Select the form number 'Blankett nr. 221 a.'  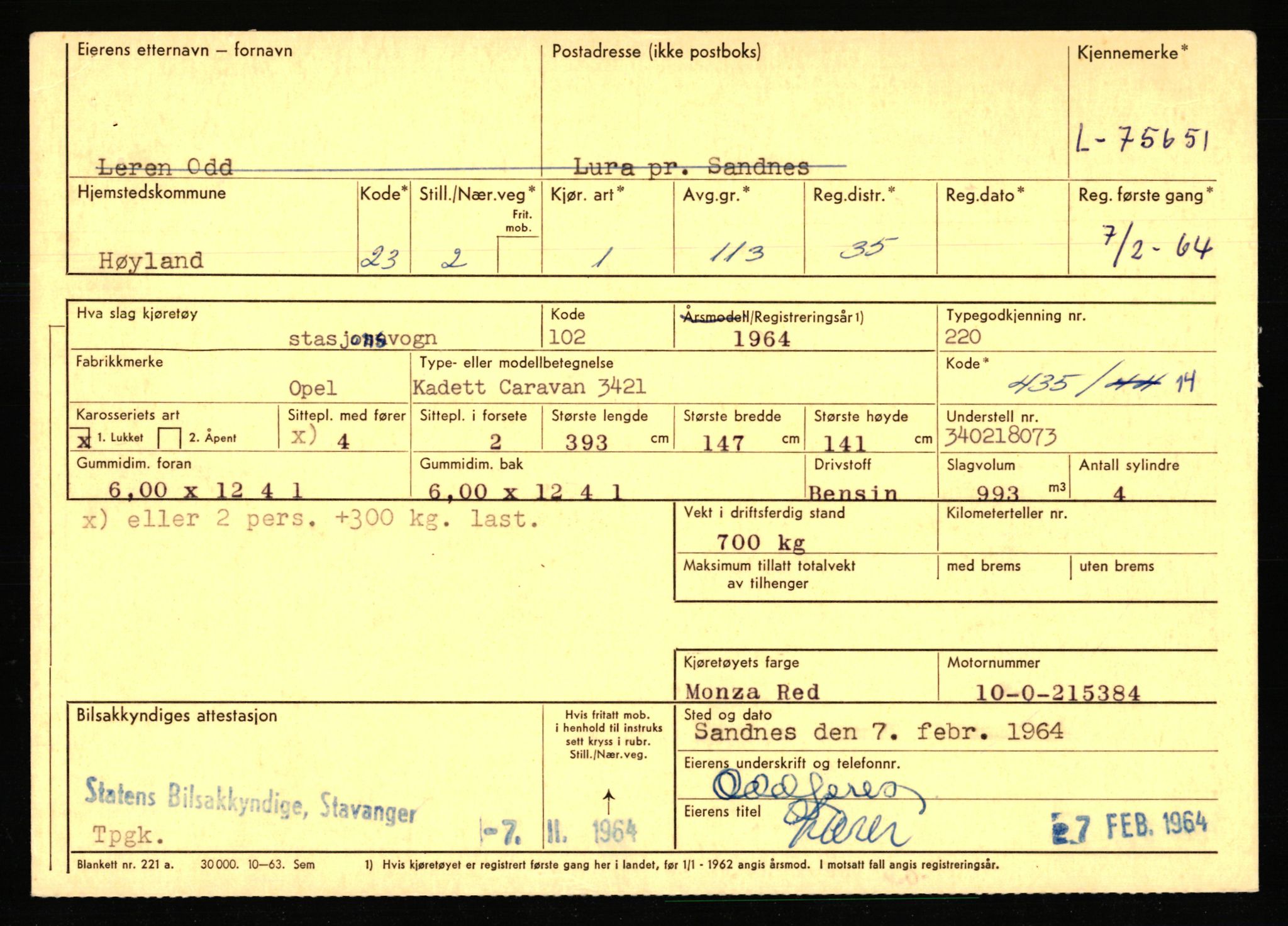125,864
